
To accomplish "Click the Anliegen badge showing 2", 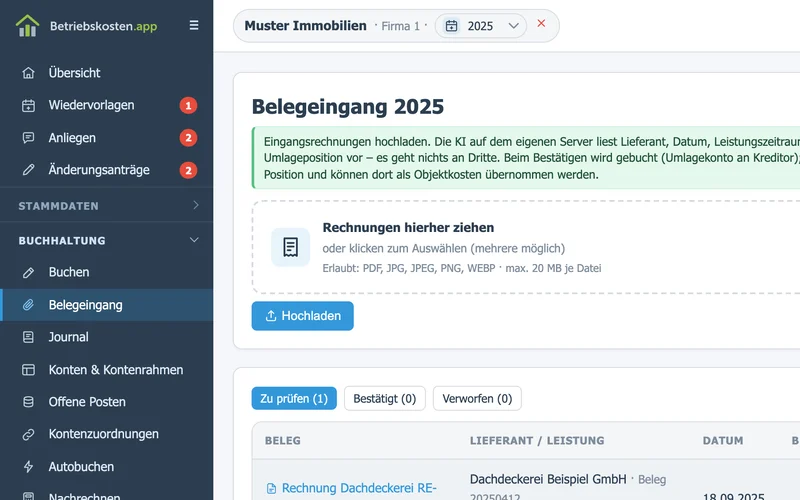I will tap(188, 138).
